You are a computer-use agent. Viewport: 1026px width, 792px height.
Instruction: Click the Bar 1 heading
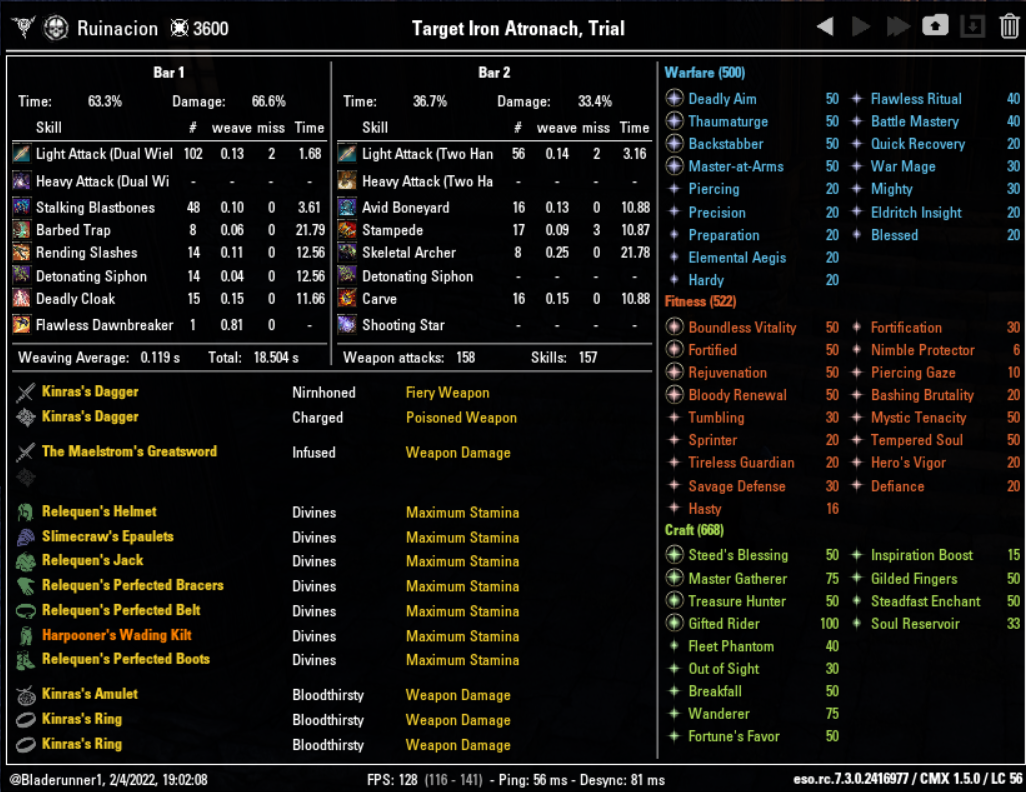[169, 73]
